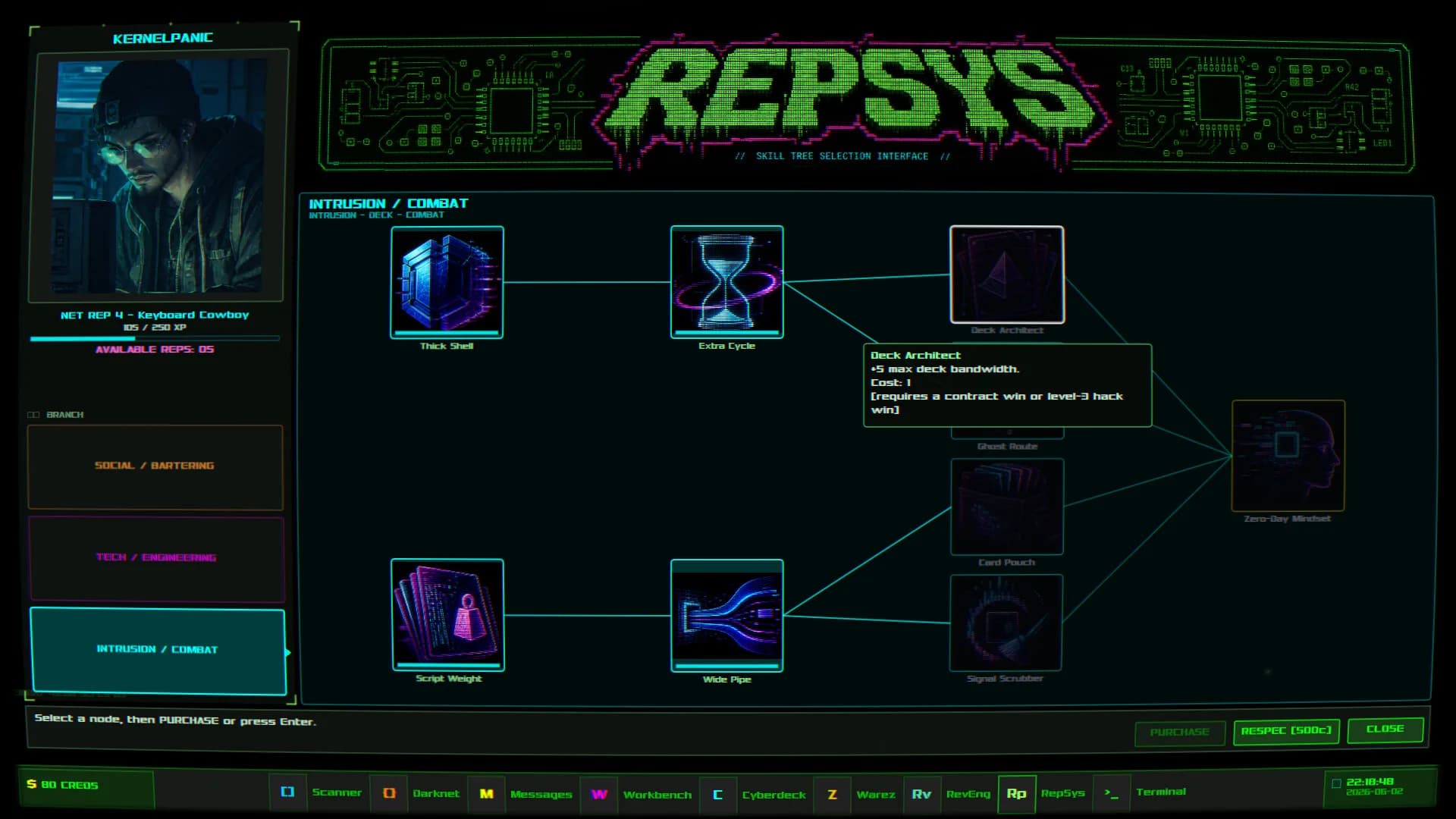Open Cyberdeck via the C icon
The width and height of the screenshot is (1456, 819).
717,795
